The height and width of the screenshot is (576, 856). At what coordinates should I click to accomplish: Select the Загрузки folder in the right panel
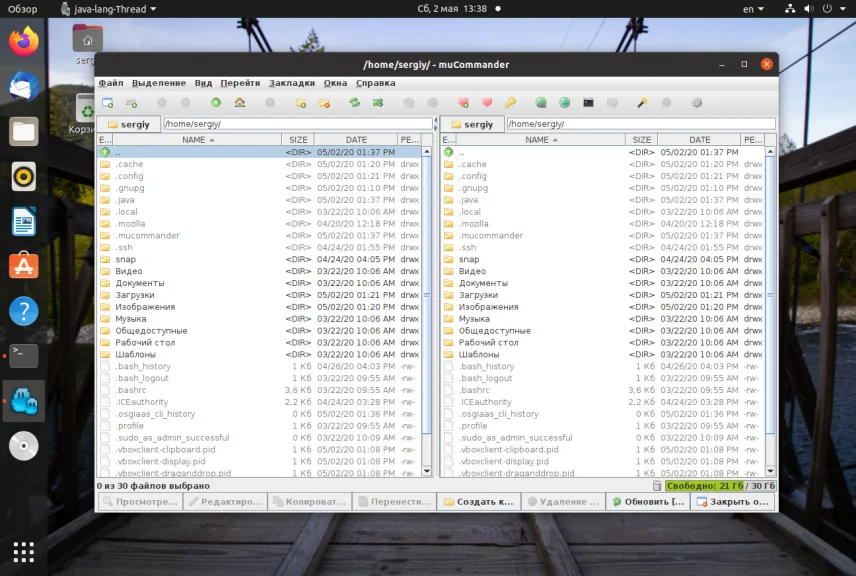tap(477, 295)
